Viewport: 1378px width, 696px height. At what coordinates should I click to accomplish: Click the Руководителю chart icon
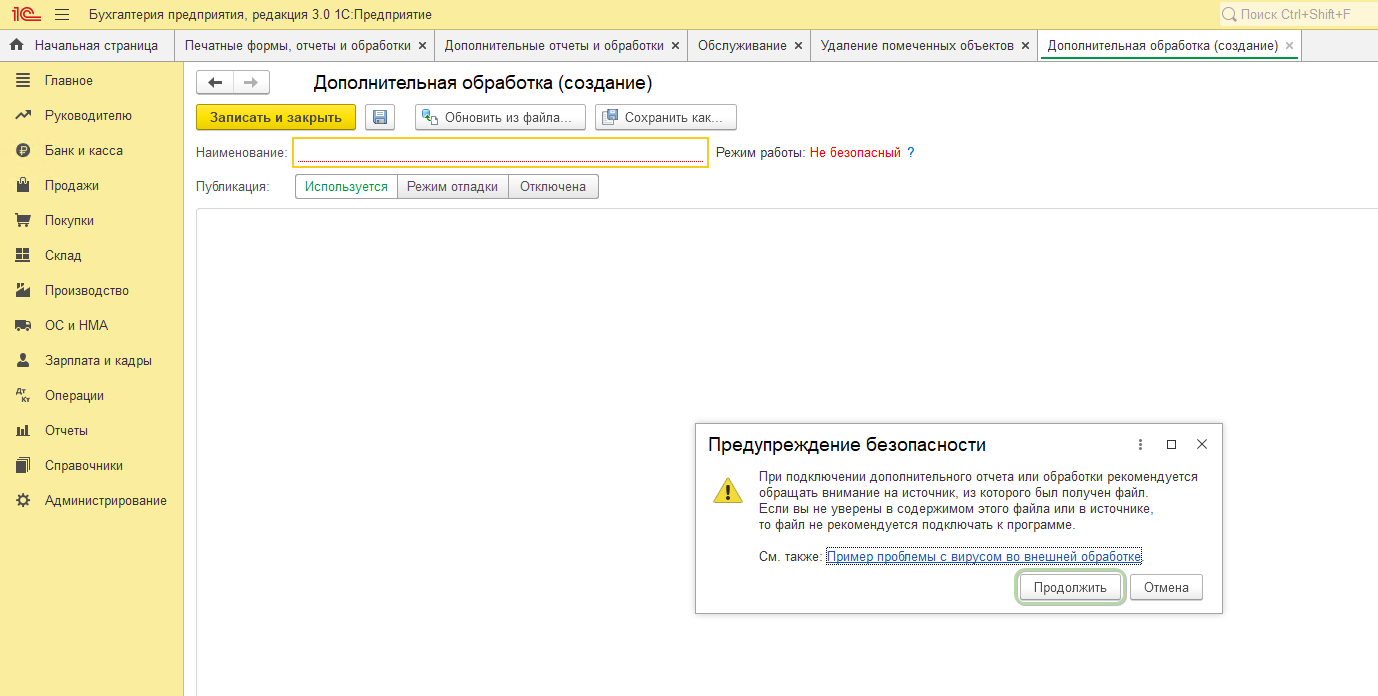23,115
